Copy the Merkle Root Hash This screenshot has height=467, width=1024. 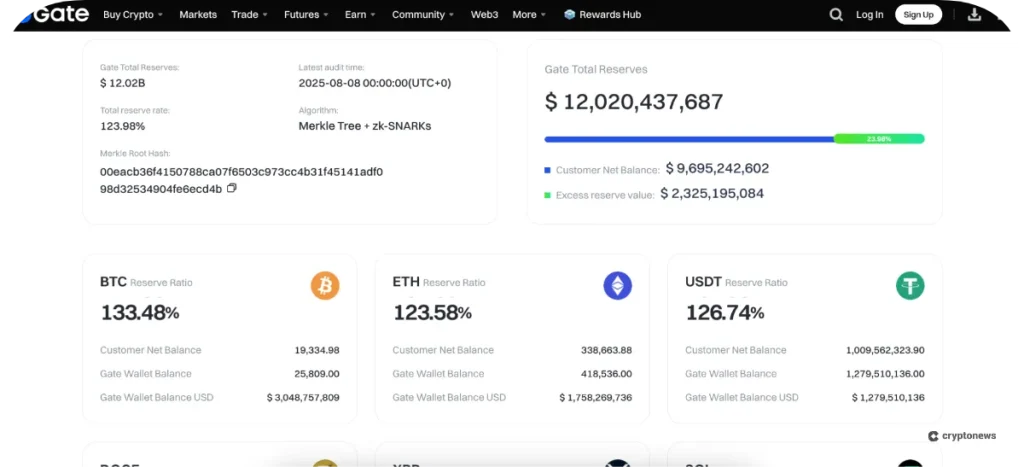pyautogui.click(x=231, y=188)
